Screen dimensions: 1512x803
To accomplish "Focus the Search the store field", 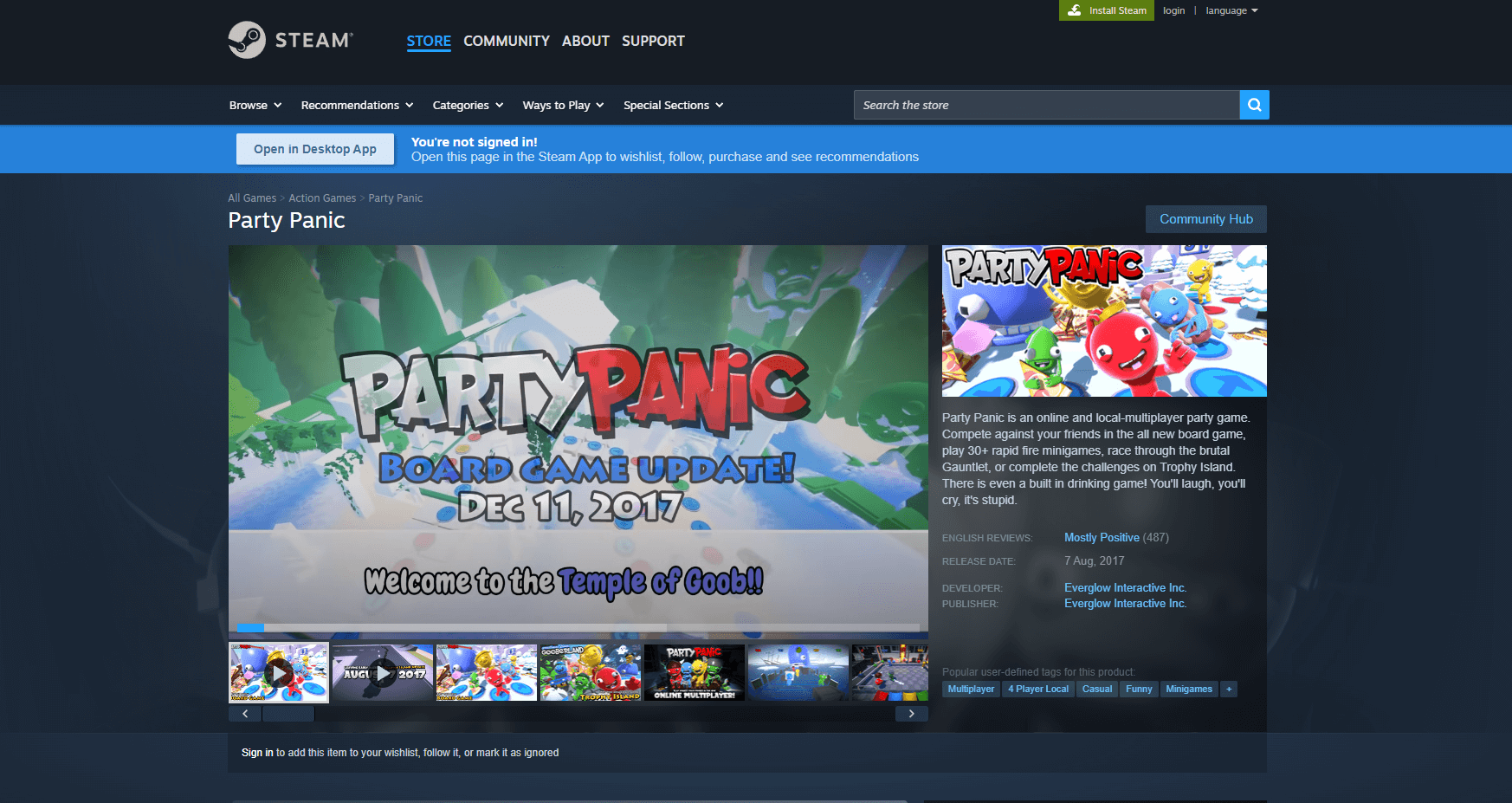I will click(x=1046, y=105).
